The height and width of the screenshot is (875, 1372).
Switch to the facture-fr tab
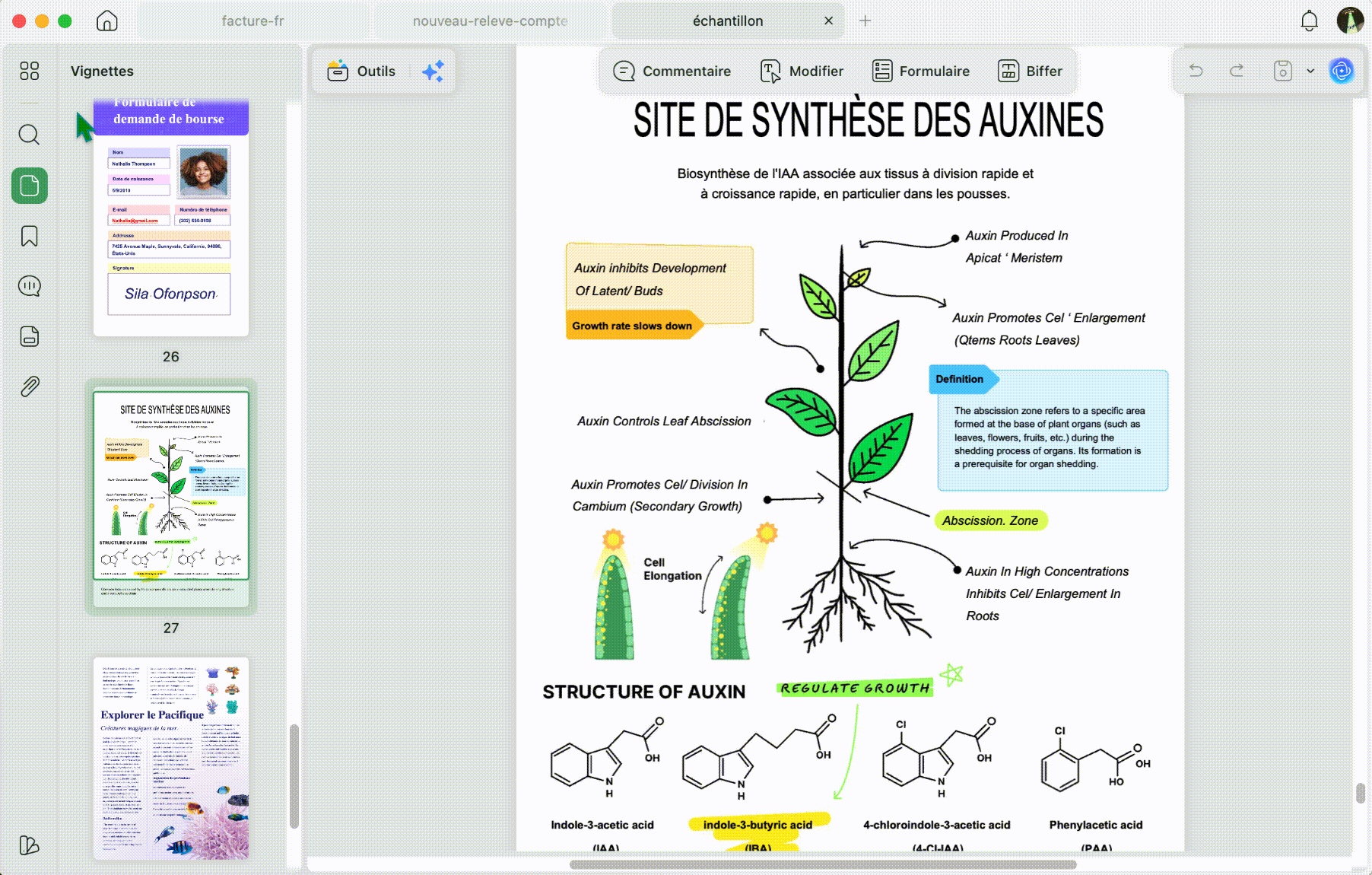click(252, 21)
